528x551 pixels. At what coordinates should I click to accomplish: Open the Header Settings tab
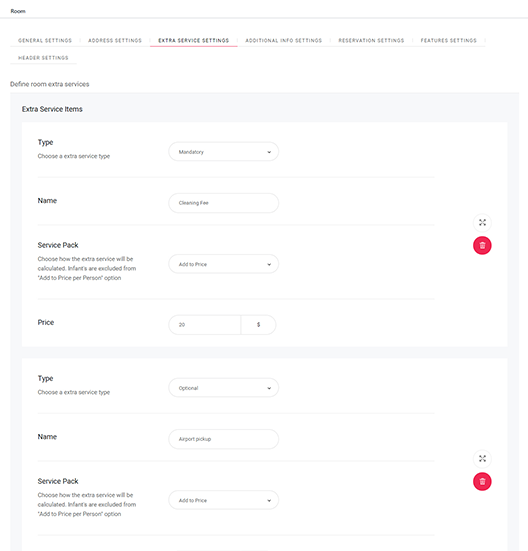43,58
